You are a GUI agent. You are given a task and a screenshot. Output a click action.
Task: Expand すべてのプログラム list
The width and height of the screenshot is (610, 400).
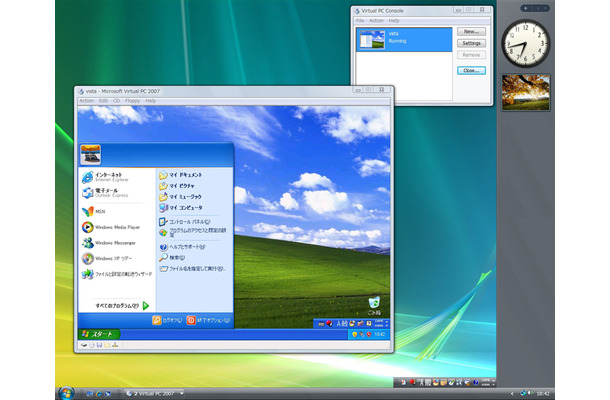[118, 304]
